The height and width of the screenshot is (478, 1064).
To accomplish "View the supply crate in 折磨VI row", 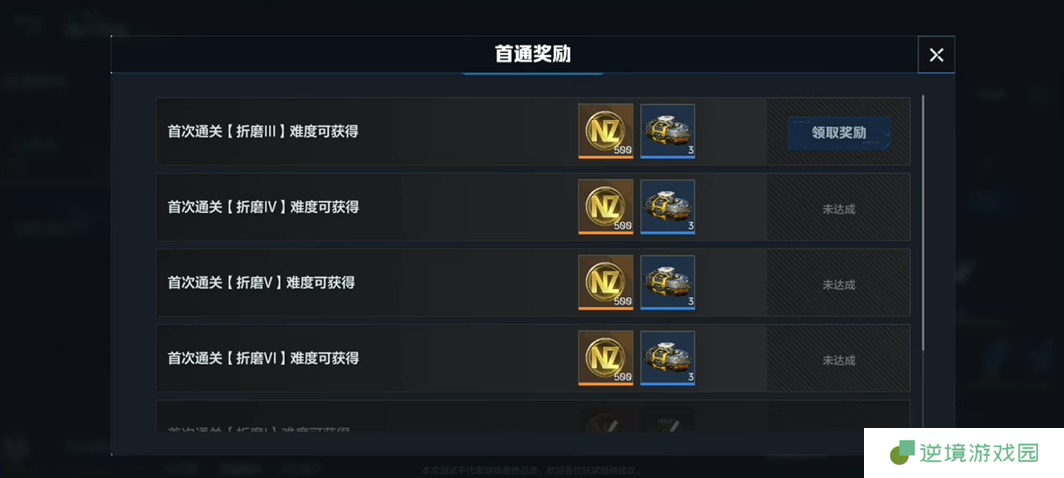I will click(668, 358).
